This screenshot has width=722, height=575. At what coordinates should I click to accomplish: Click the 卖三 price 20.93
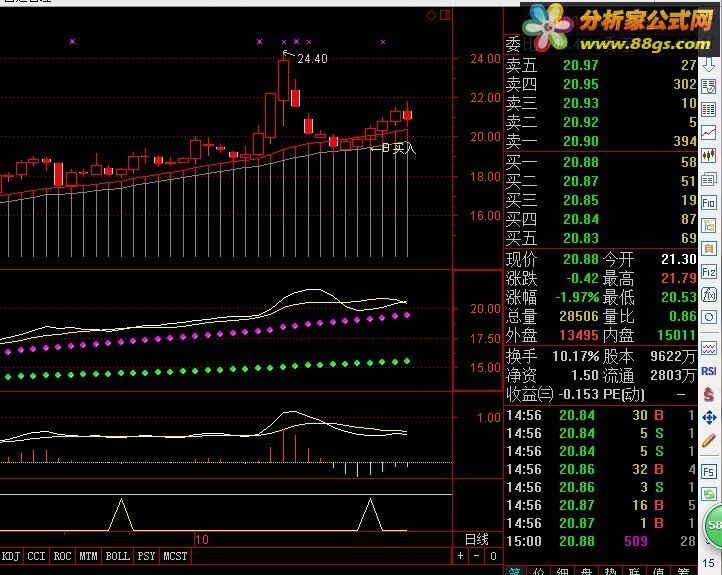pos(581,103)
